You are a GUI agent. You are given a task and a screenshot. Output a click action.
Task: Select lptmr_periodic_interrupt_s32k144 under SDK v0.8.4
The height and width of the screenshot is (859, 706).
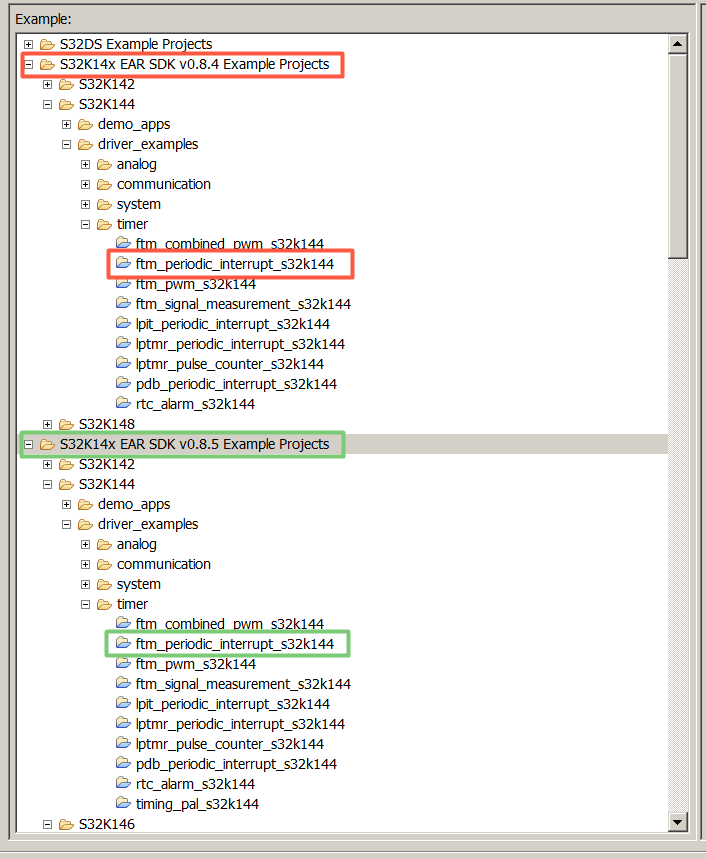point(240,344)
